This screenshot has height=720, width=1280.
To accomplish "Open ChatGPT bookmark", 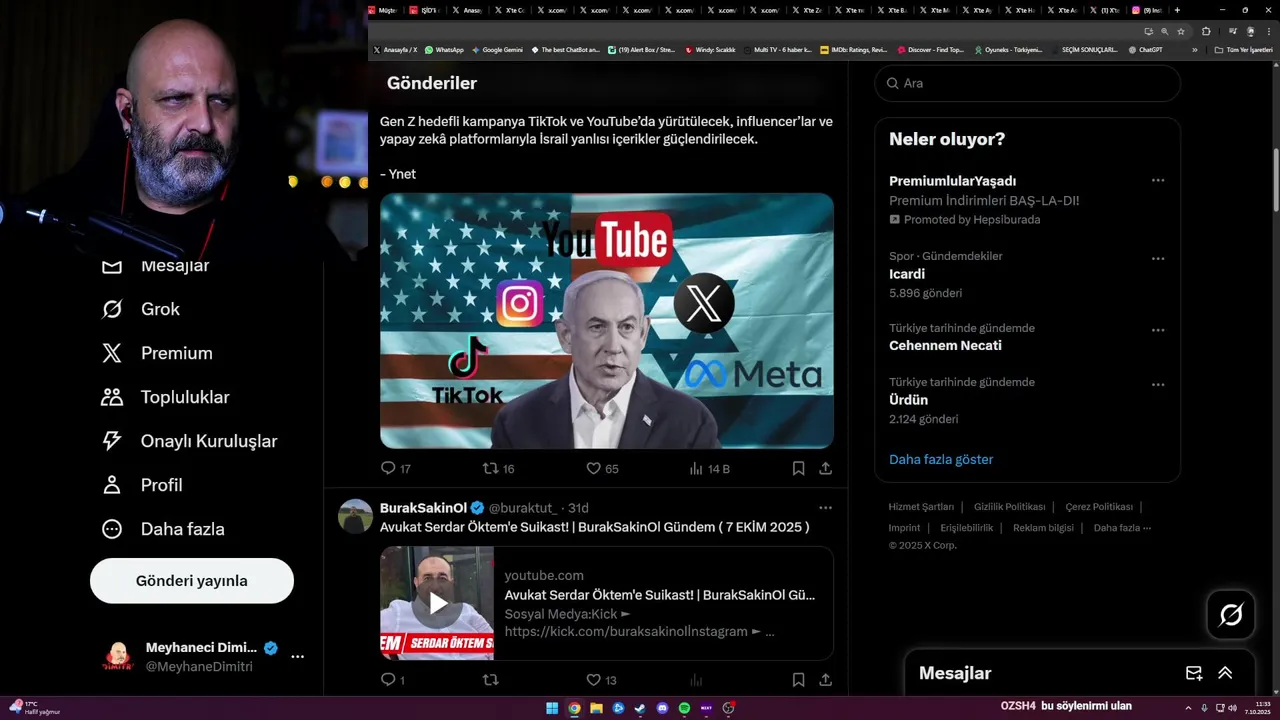I will click(x=1145, y=49).
